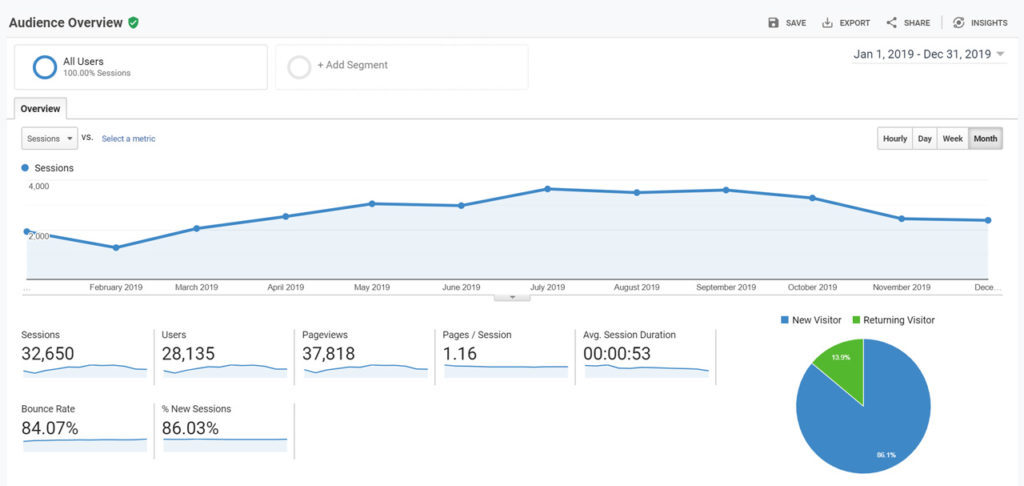The image size is (1024, 486).
Task: Click the Save floppy disk icon
Action: coord(774,23)
